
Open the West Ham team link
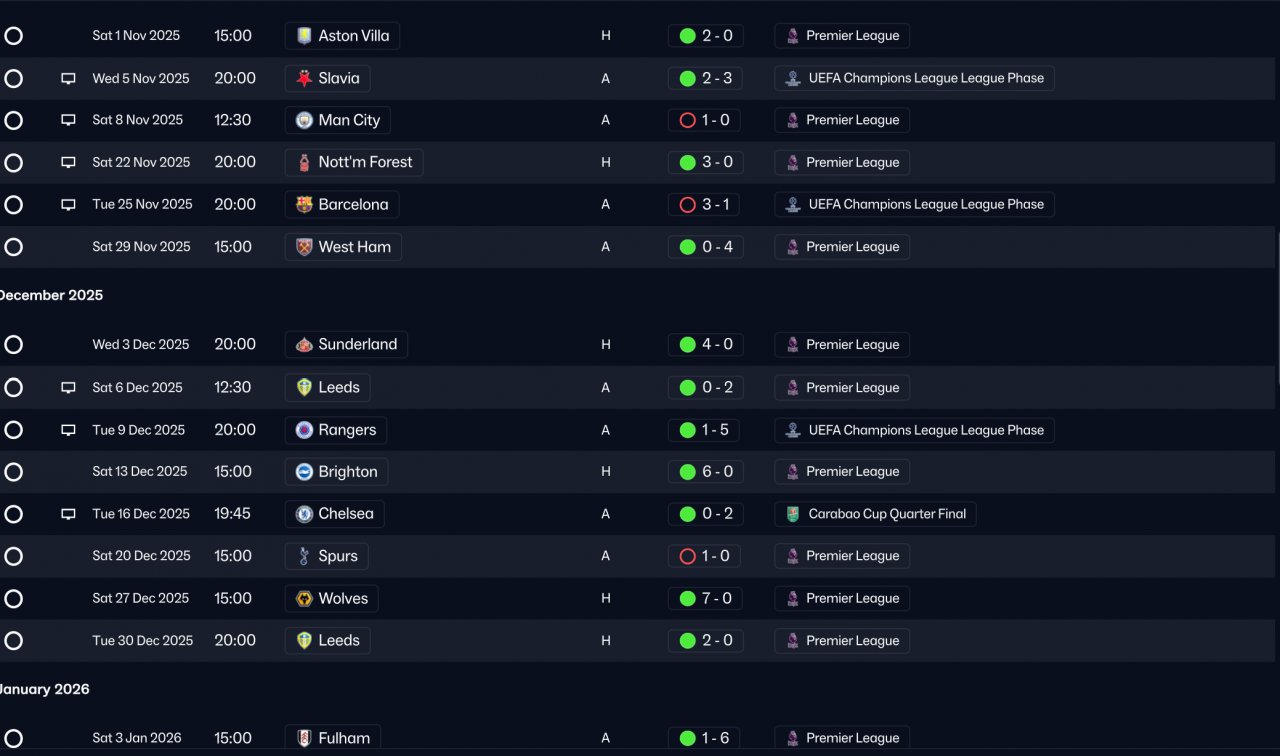(343, 247)
